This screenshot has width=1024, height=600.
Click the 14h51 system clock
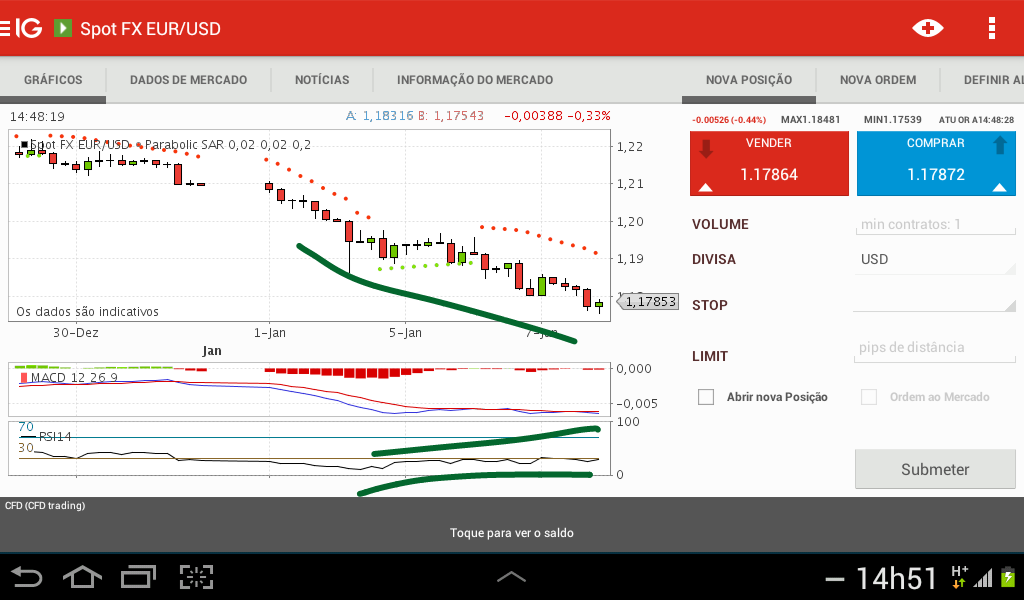click(x=896, y=578)
